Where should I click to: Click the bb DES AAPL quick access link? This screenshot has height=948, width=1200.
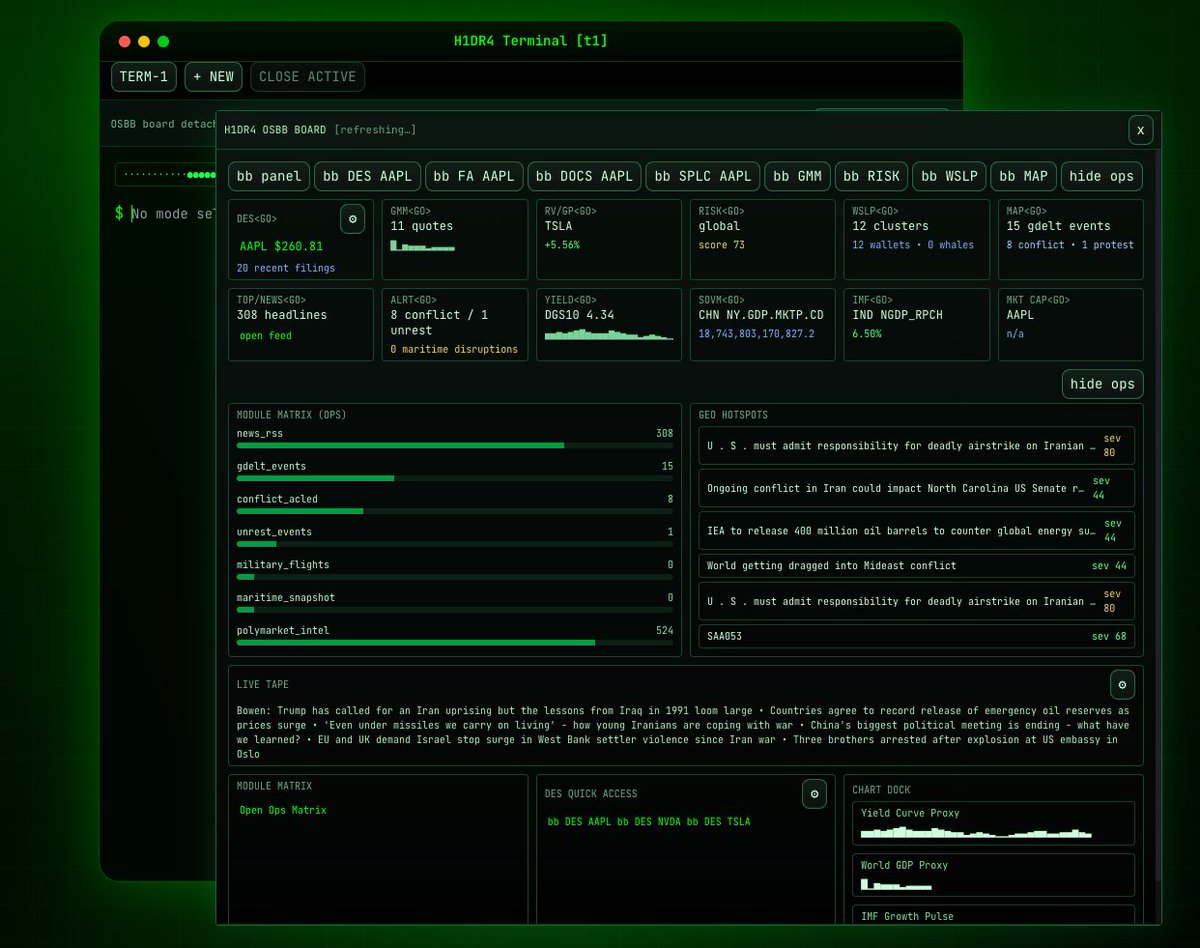[x=579, y=821]
